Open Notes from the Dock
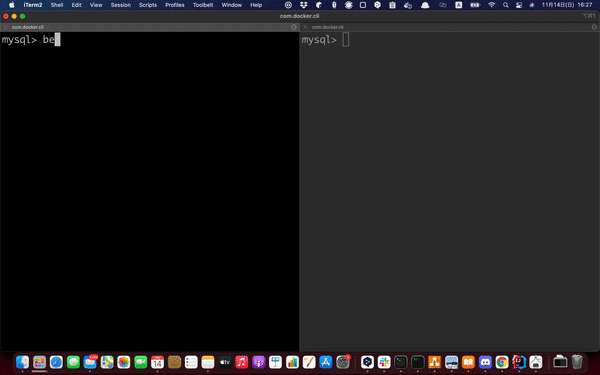The width and height of the screenshot is (600, 375). point(208,362)
